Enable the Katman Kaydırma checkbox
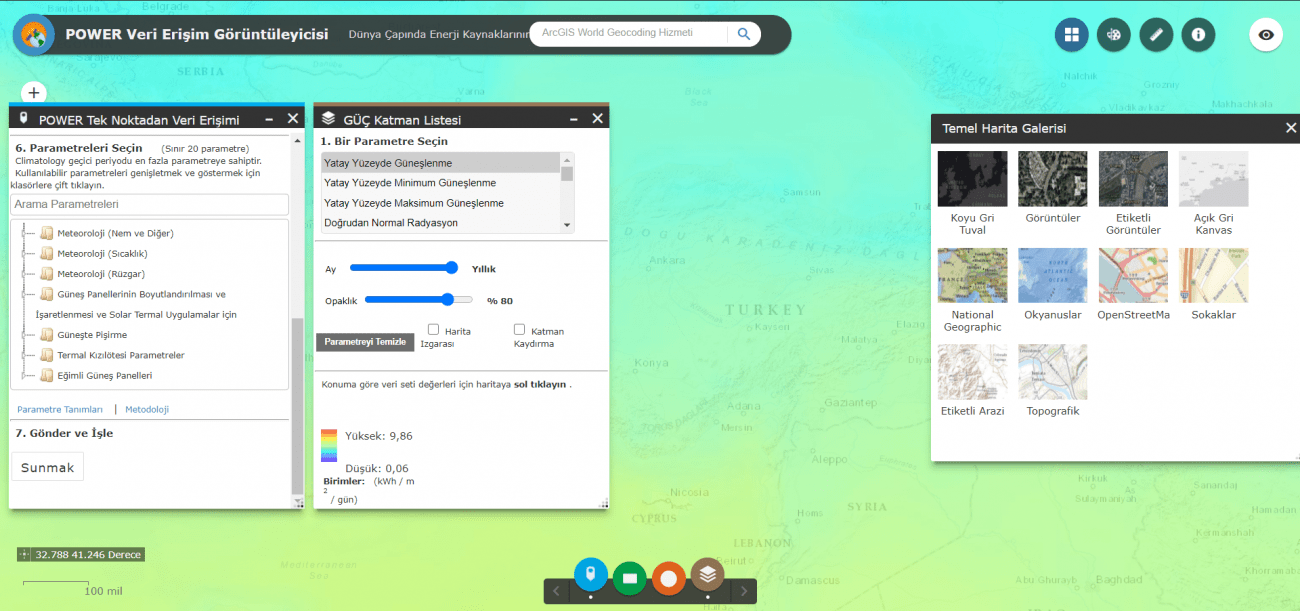Screen dimensions: 1300x611 click(519, 329)
